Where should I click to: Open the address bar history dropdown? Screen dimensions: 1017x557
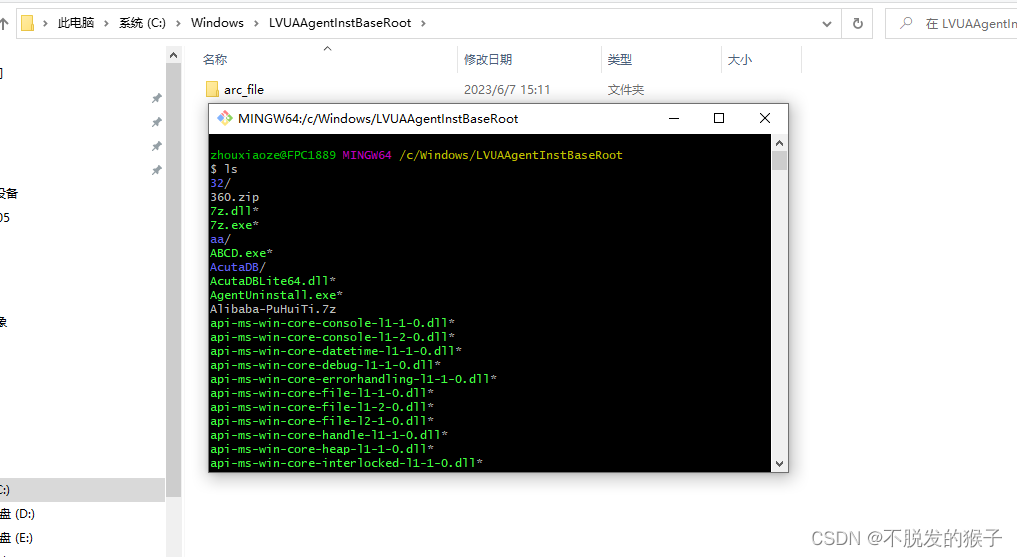coord(827,24)
